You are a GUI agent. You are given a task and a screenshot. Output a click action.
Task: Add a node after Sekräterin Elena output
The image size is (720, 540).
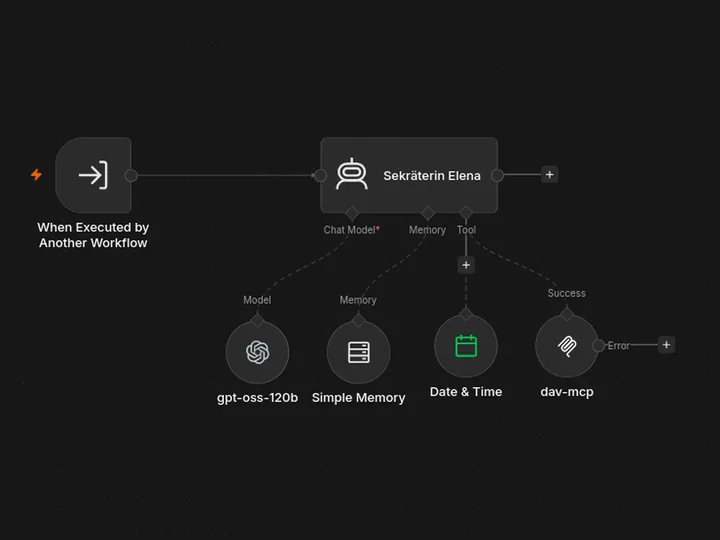(x=550, y=174)
